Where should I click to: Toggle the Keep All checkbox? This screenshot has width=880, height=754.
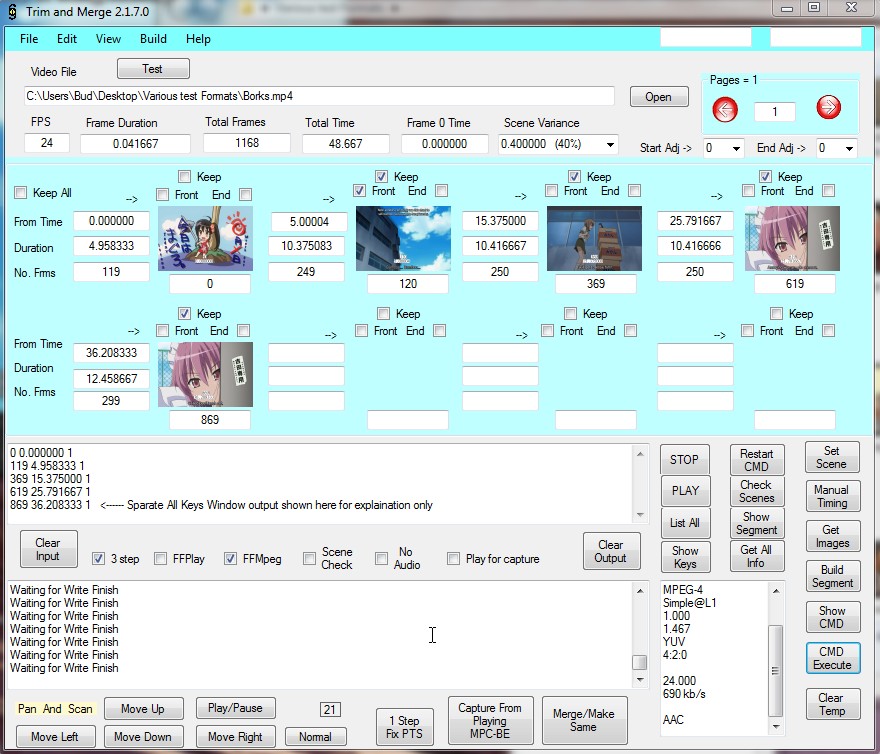tap(21, 193)
